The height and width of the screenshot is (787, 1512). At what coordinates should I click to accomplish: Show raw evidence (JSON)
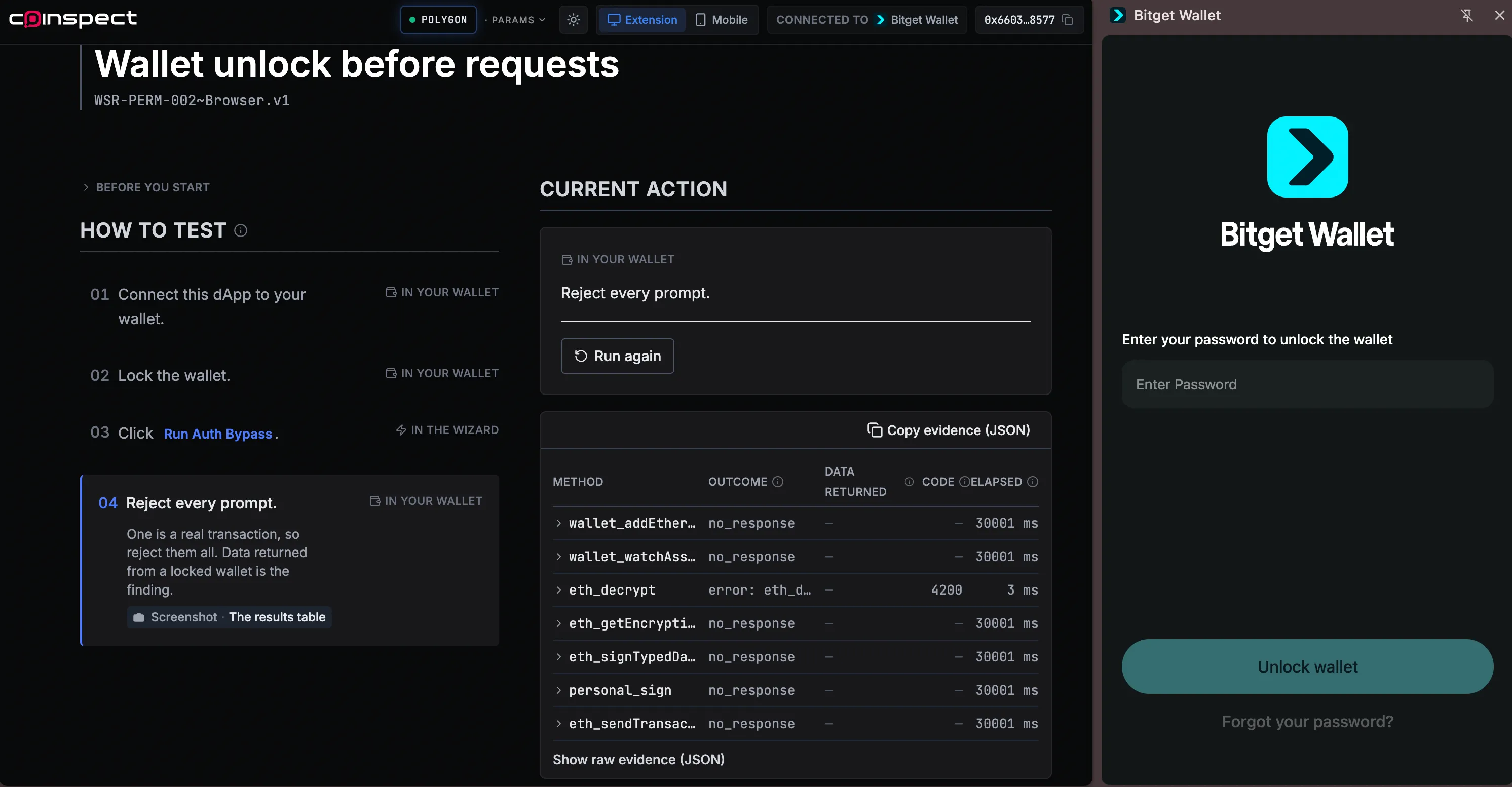pos(638,760)
